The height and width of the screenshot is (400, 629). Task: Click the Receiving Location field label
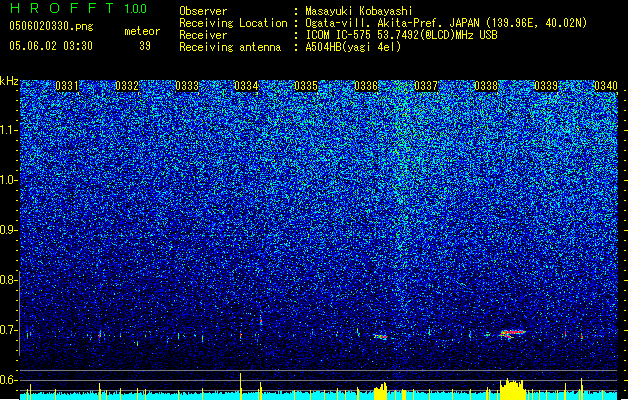click(x=233, y=23)
